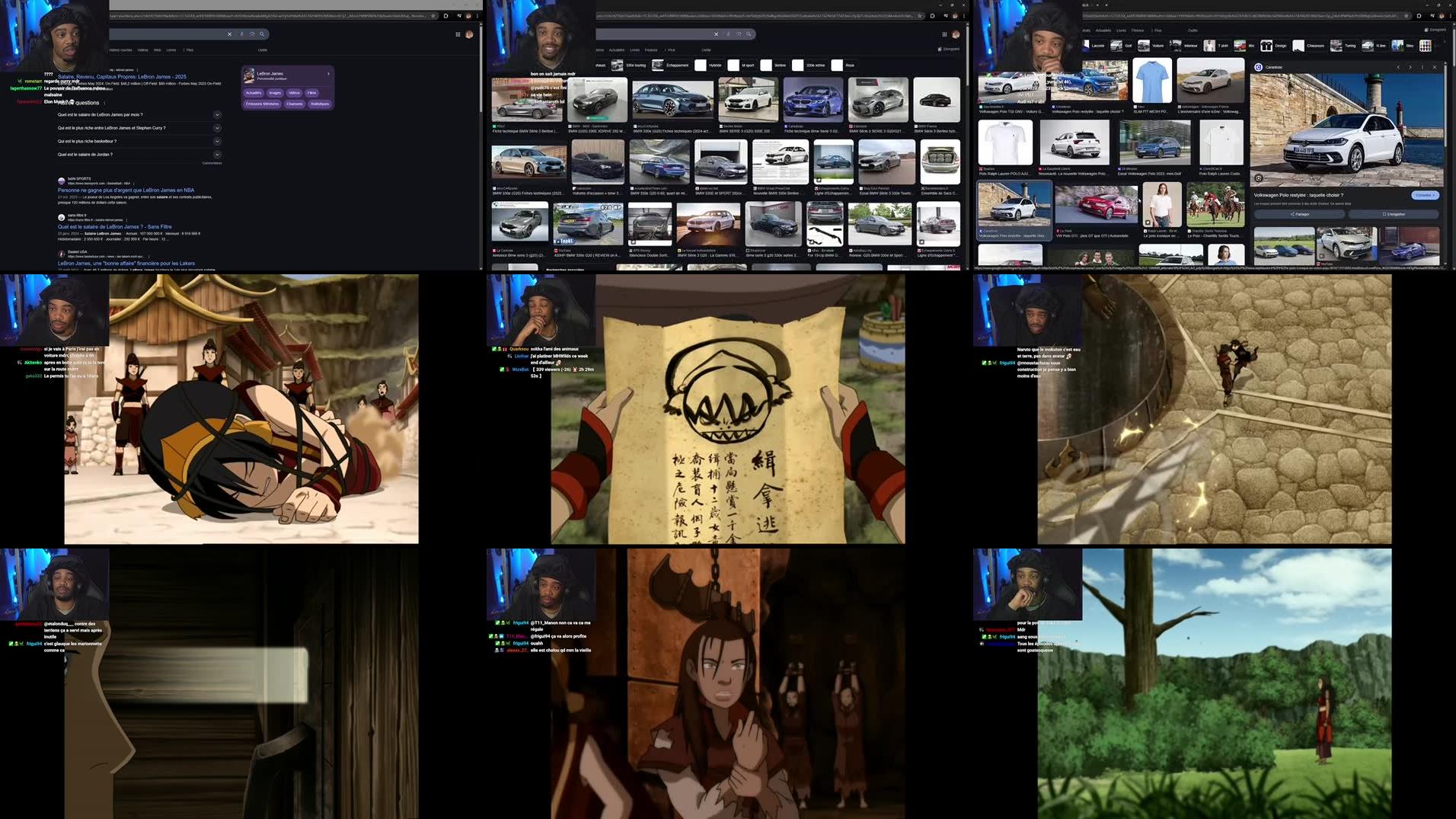This screenshot has width=1456, height=819.
Task: Switch to Livres tab in Polo images frame
Action: (1121, 30)
